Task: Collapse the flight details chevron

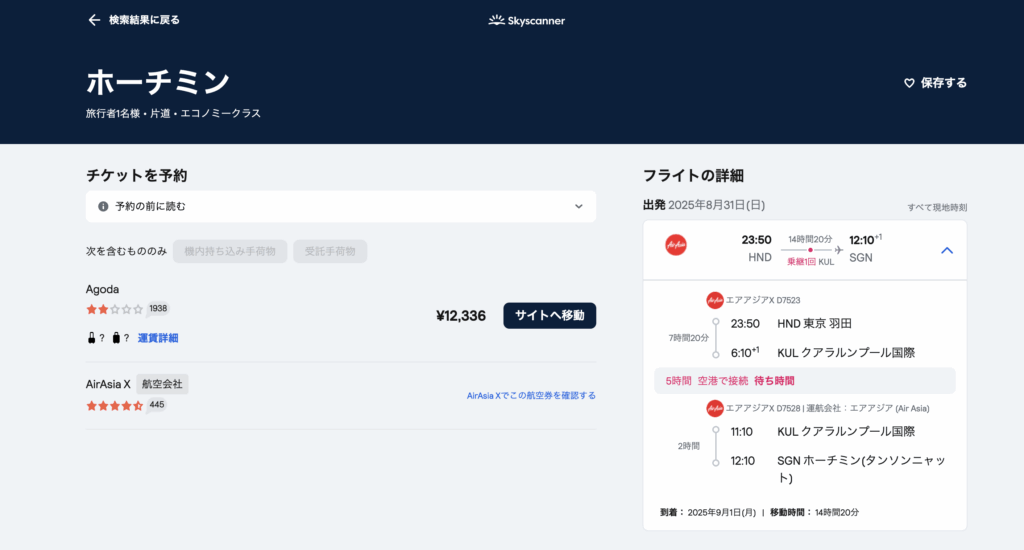Action: pyautogui.click(x=947, y=250)
